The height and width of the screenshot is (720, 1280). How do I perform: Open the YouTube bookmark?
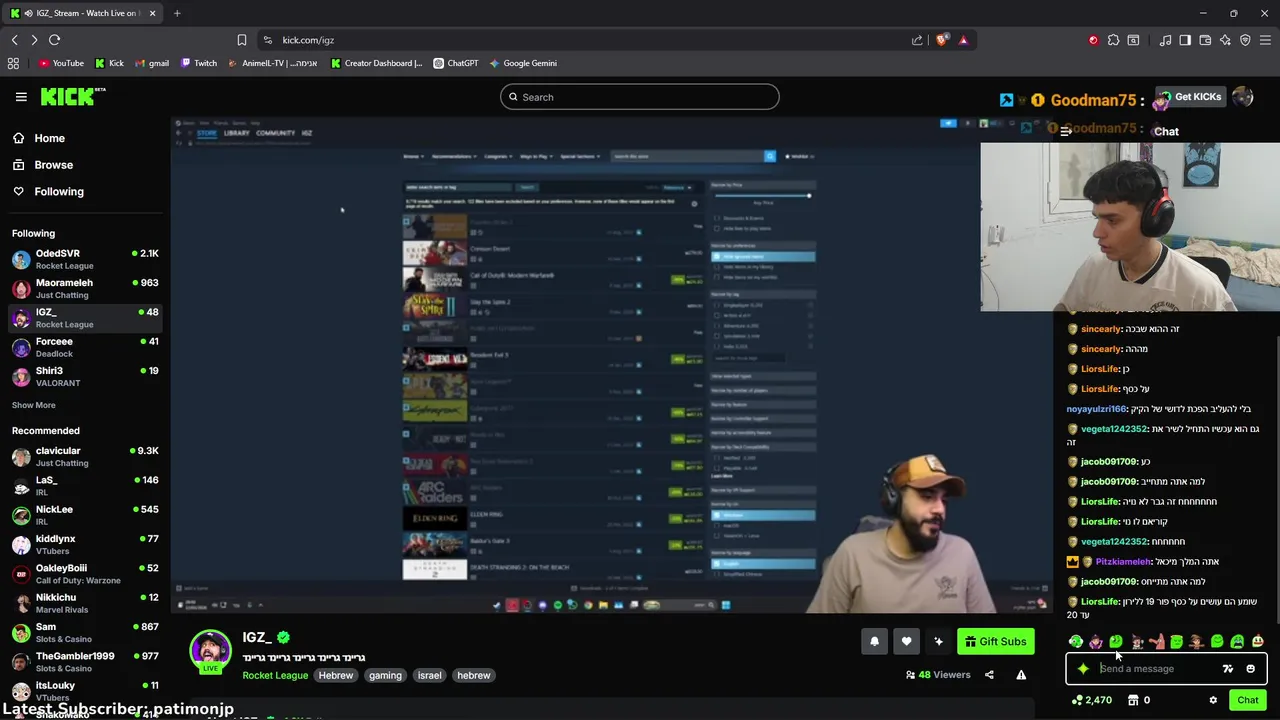coord(61,63)
